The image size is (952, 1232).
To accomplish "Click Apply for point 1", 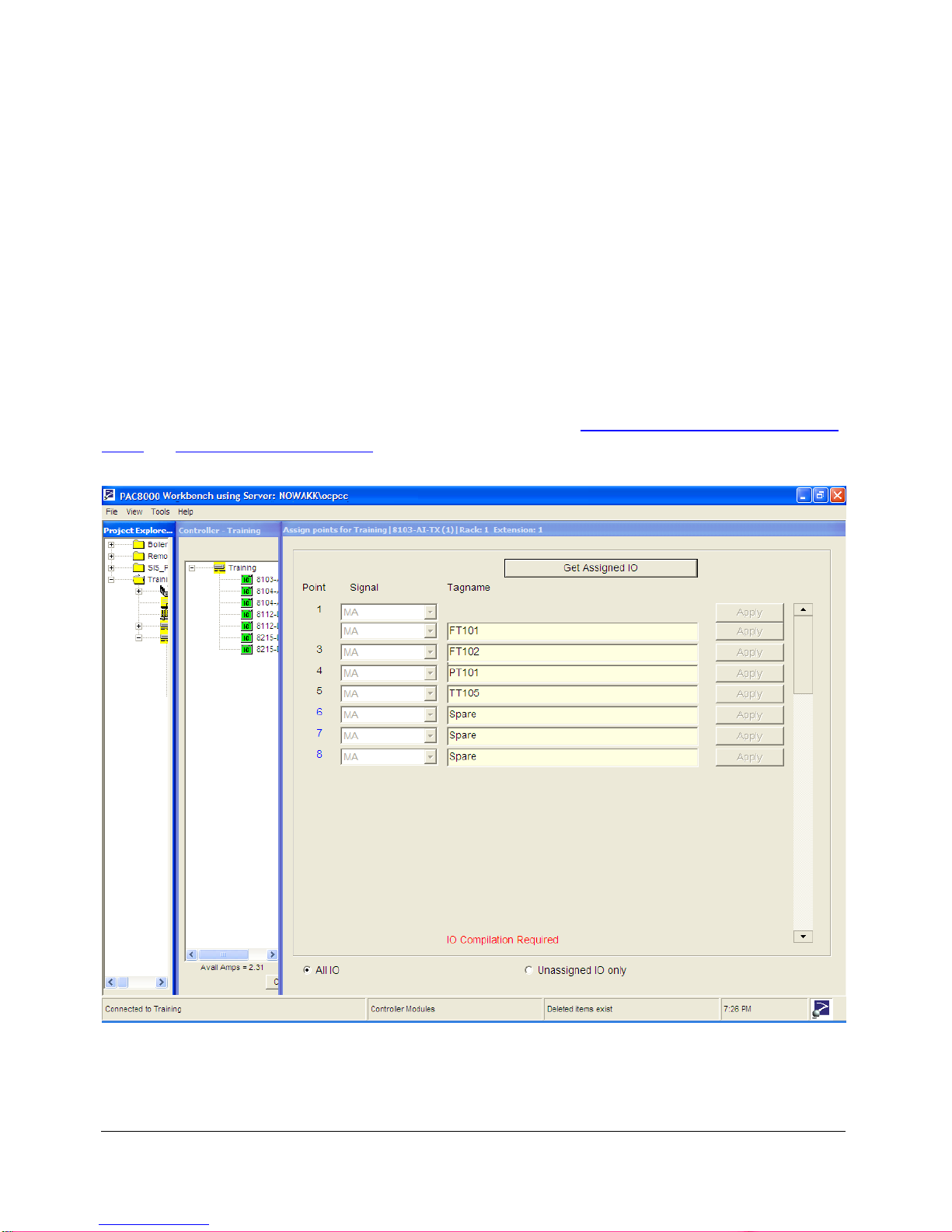I will pyautogui.click(x=749, y=613).
